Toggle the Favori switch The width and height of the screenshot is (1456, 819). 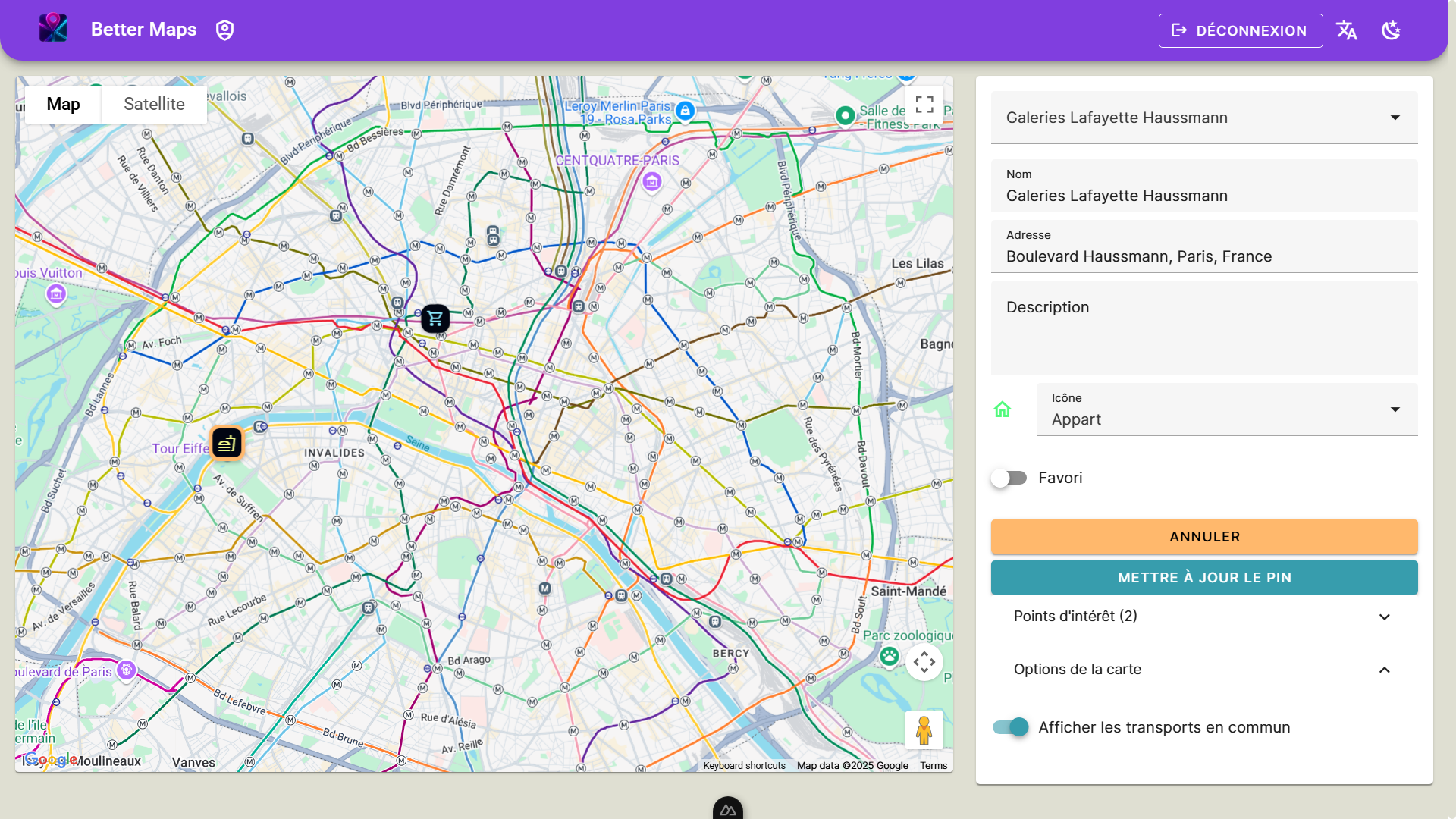point(1009,478)
